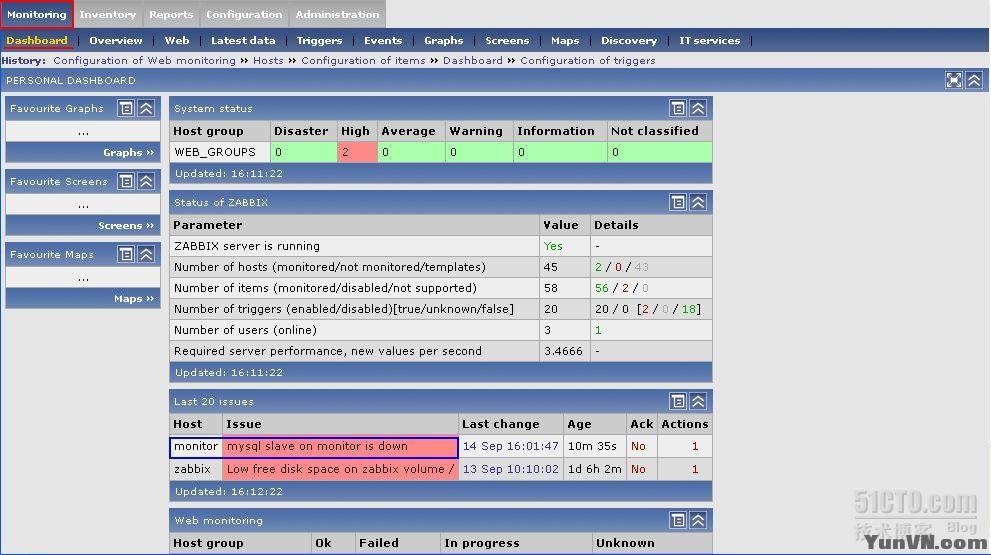Open the System status widget menu icon
The height and width of the screenshot is (555, 991).
[678, 108]
